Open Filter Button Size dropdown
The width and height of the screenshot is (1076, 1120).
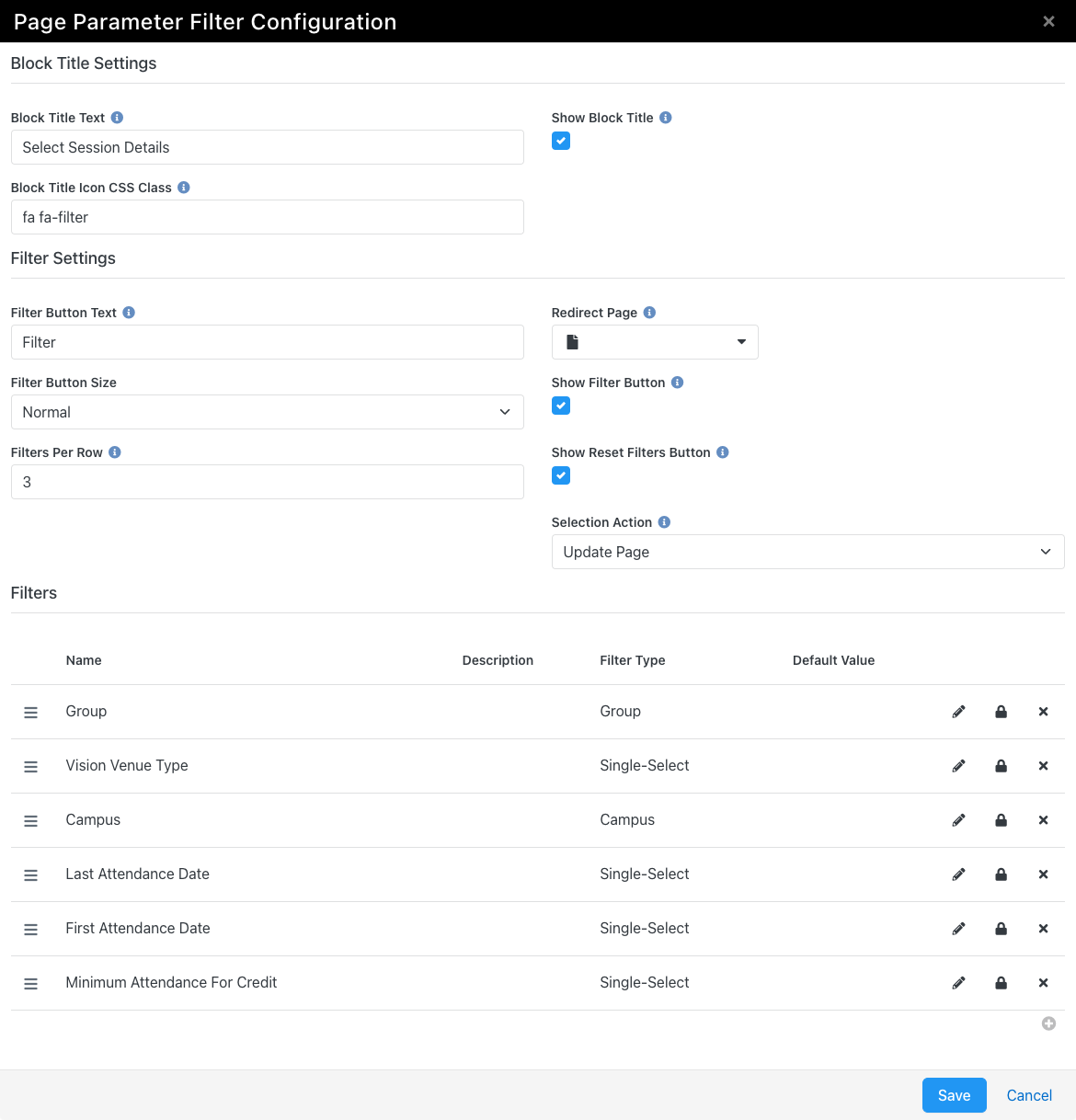click(x=268, y=412)
